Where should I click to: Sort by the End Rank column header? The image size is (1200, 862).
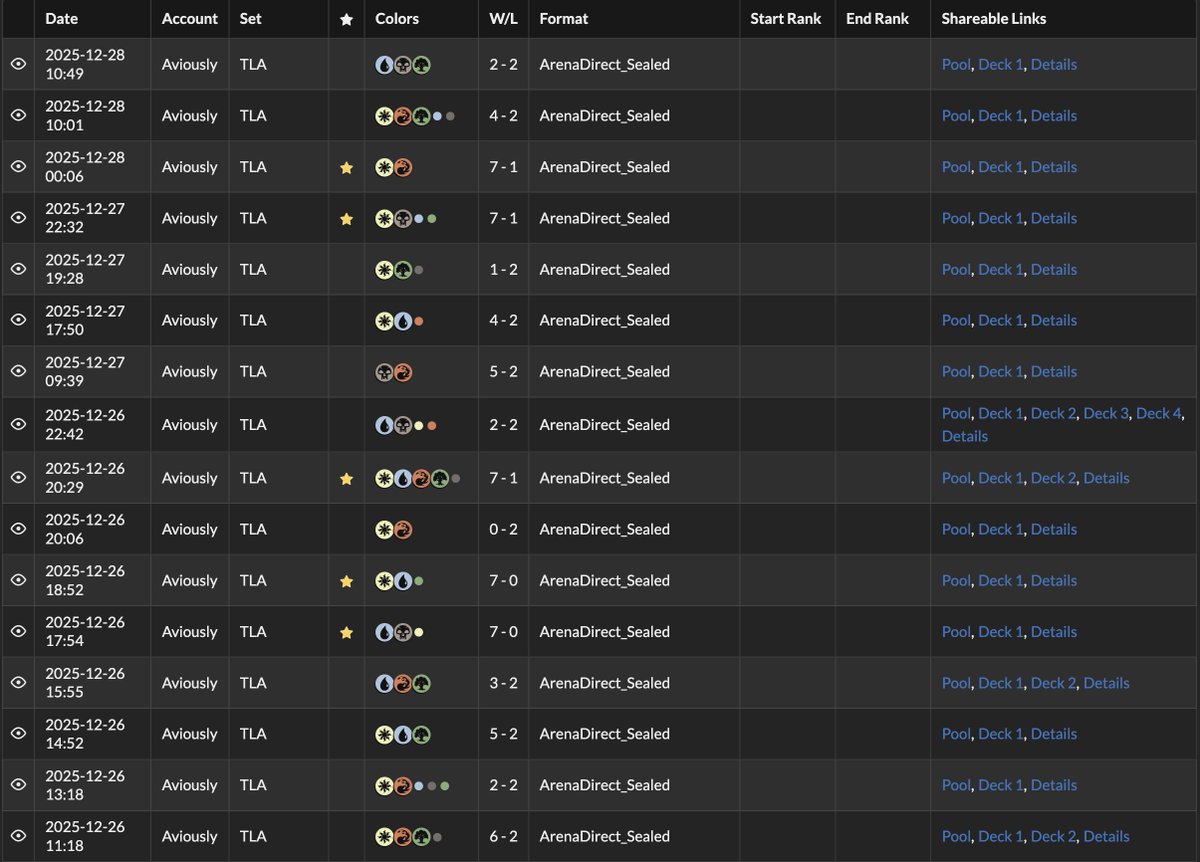tap(878, 19)
